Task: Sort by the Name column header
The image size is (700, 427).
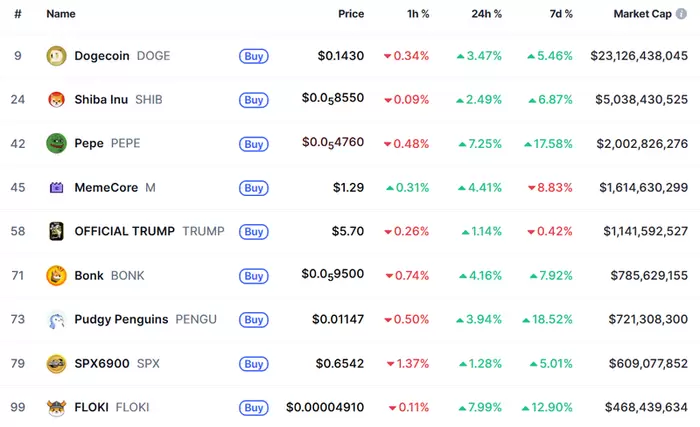Action: pos(61,14)
